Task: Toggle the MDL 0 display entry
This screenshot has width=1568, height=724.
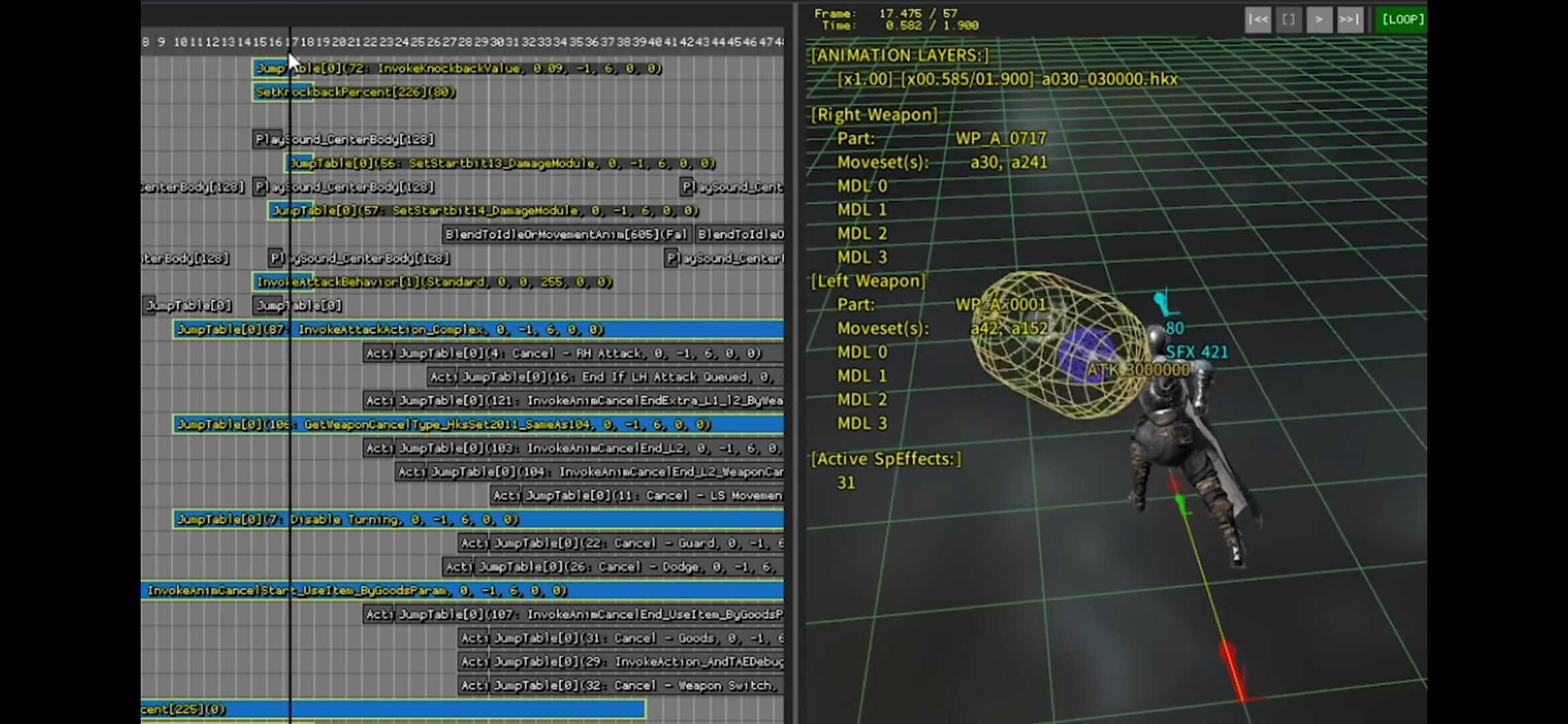Action: [x=861, y=186]
